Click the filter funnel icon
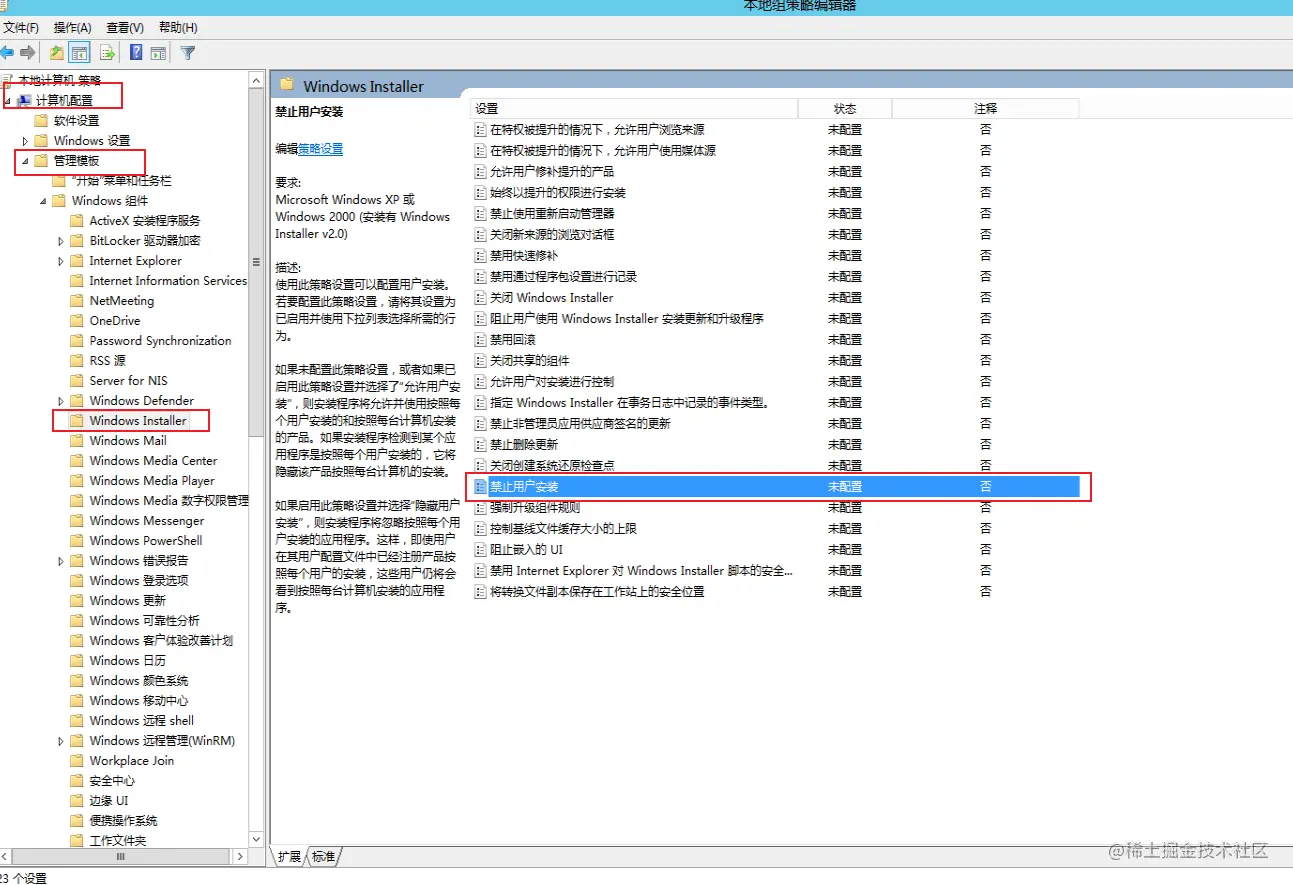This screenshot has height=885, width=1293. (187, 52)
